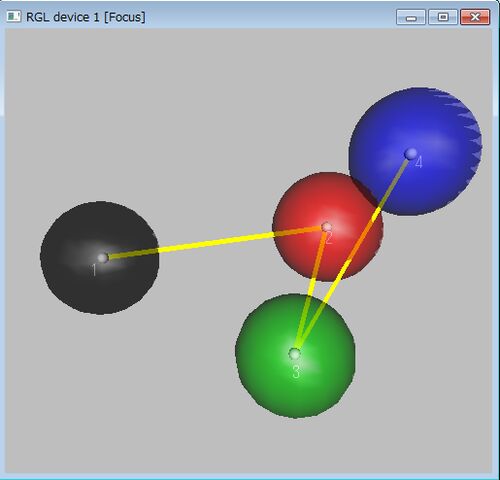Minimize the RGL device 1 window
The height and width of the screenshot is (480, 500).
pyautogui.click(x=411, y=17)
